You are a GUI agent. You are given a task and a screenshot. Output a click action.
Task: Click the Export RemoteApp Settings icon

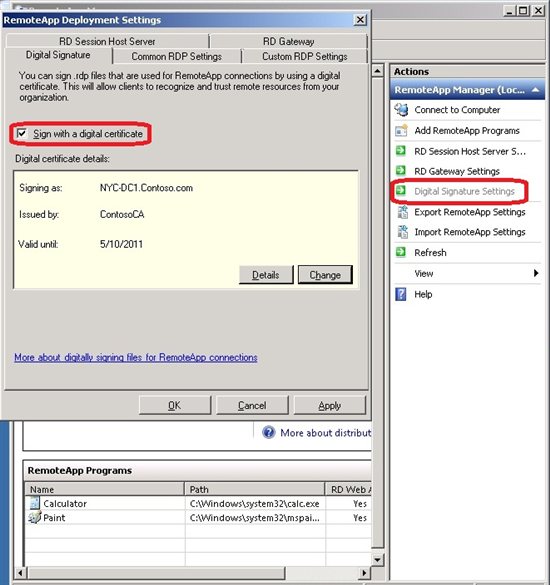402,212
